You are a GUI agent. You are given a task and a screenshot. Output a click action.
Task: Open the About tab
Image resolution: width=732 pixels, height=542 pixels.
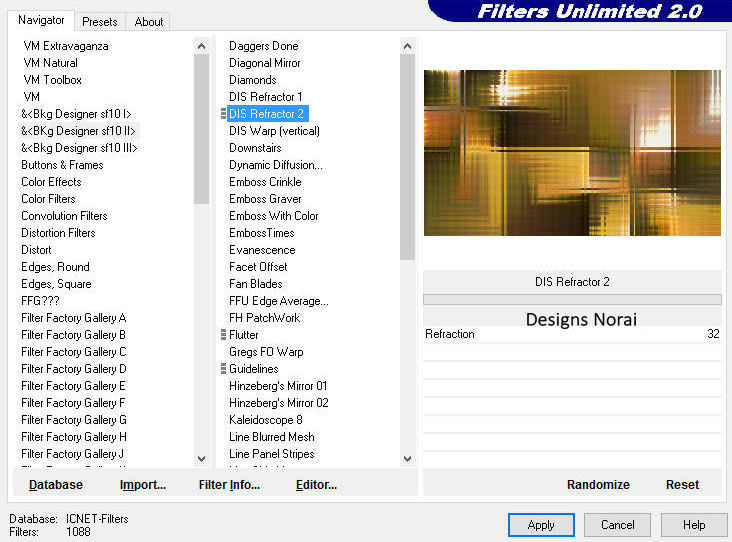149,21
